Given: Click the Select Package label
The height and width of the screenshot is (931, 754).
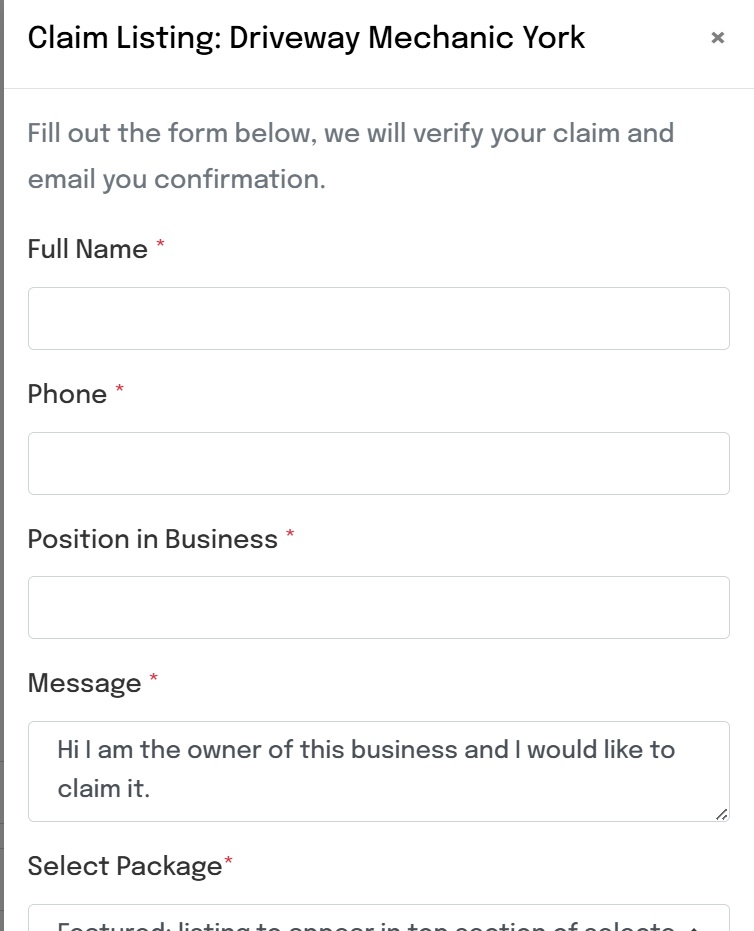Looking at the screenshot, I should point(125,866).
